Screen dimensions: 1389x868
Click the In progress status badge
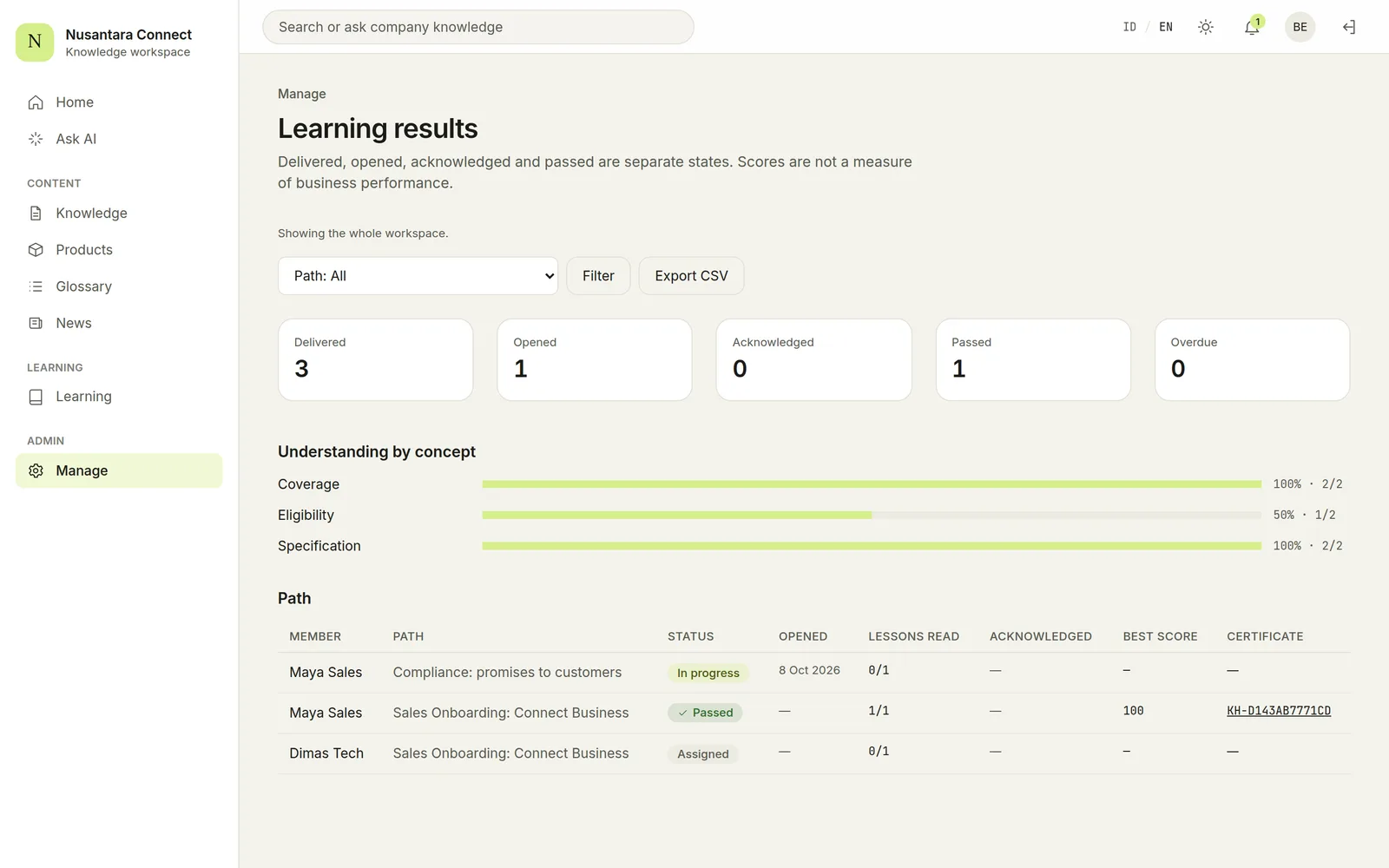click(708, 673)
